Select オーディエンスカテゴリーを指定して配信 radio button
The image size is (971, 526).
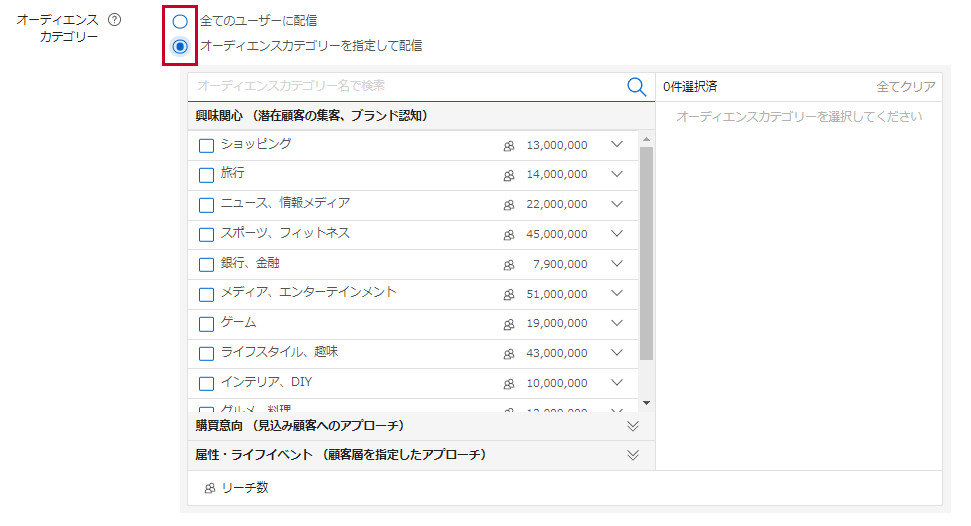(x=180, y=46)
